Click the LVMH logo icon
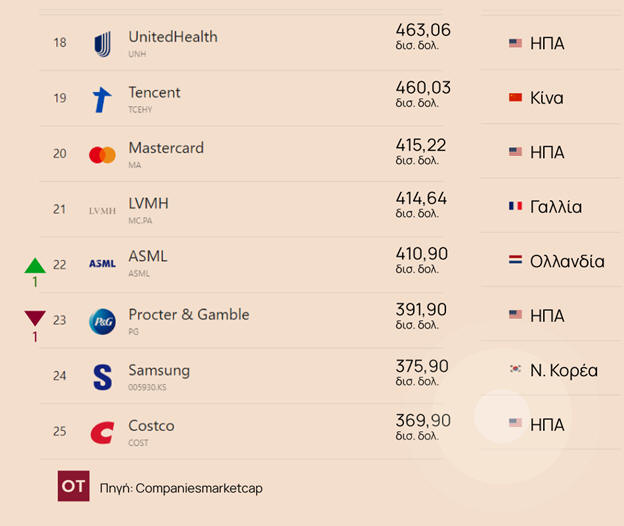Image resolution: width=624 pixels, height=526 pixels. click(102, 210)
